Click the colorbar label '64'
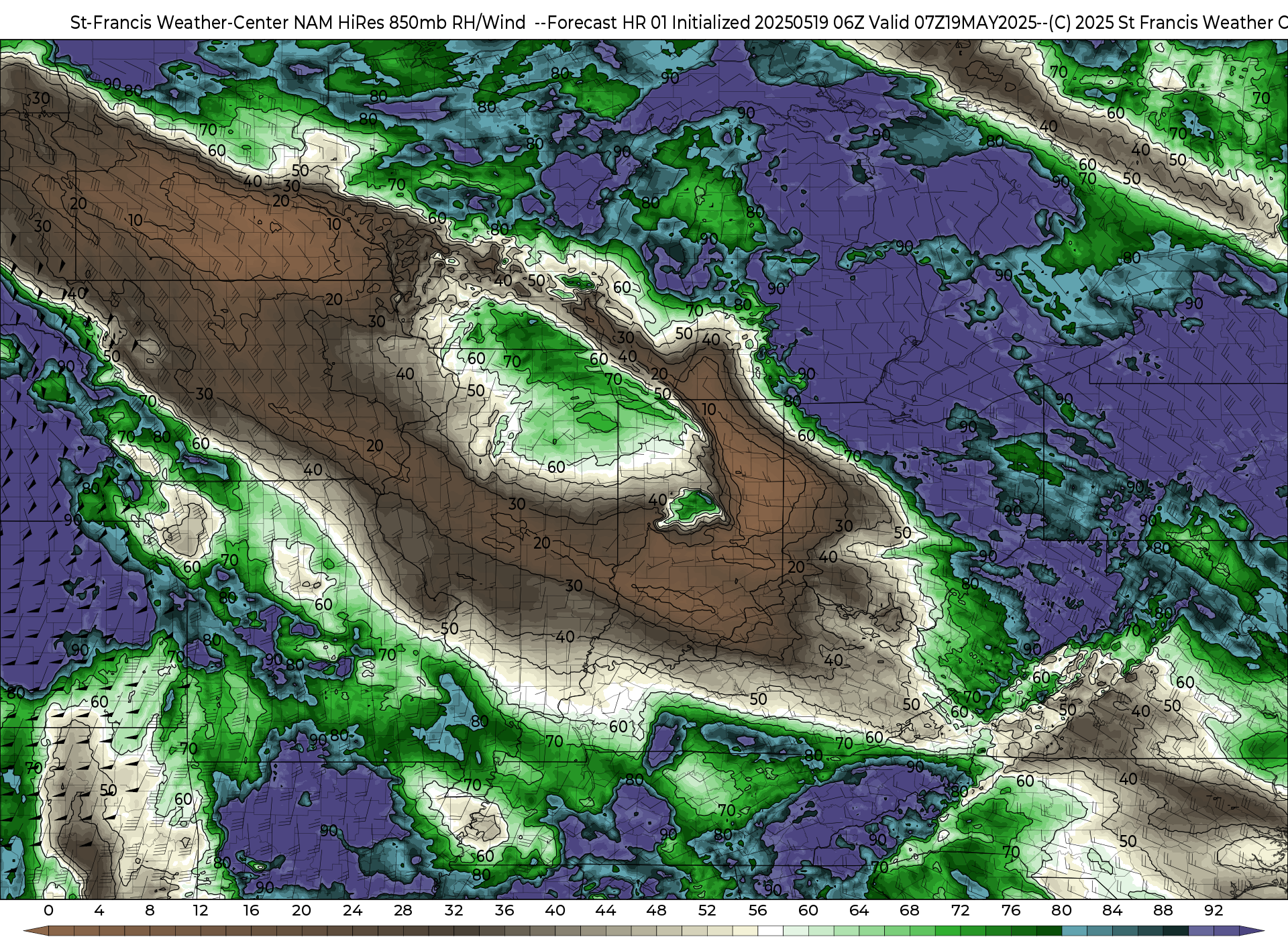1288x939 pixels. (859, 910)
